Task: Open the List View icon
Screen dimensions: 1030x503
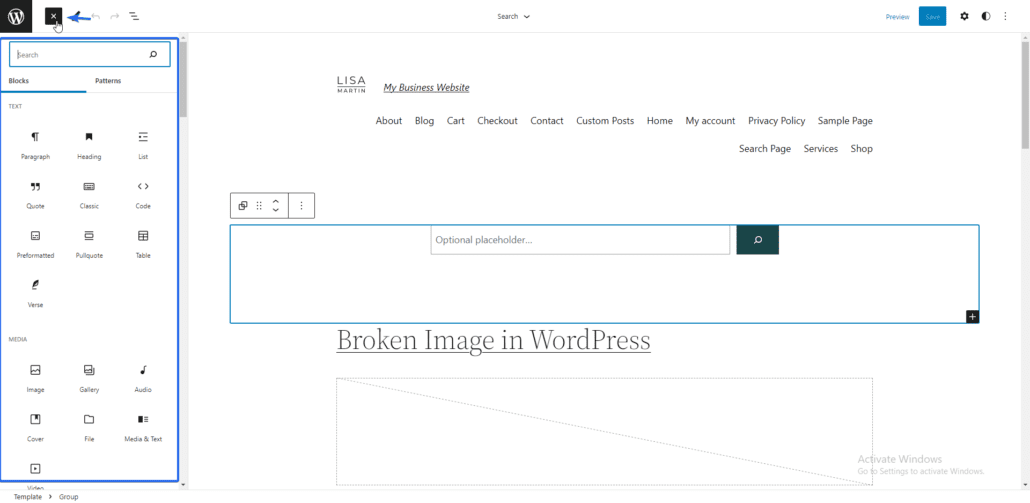Action: click(x=134, y=16)
